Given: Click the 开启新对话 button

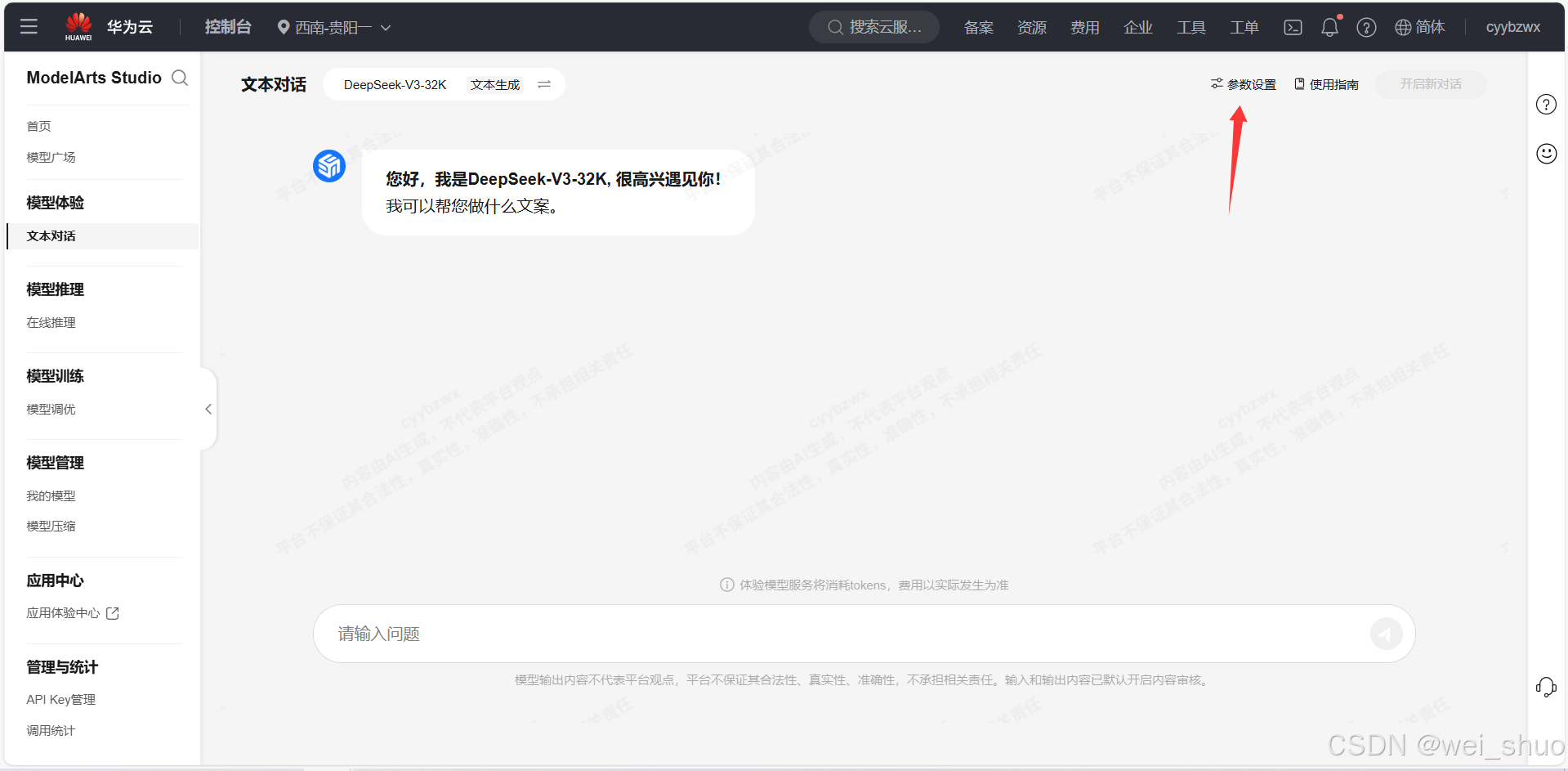Looking at the screenshot, I should 1431,84.
